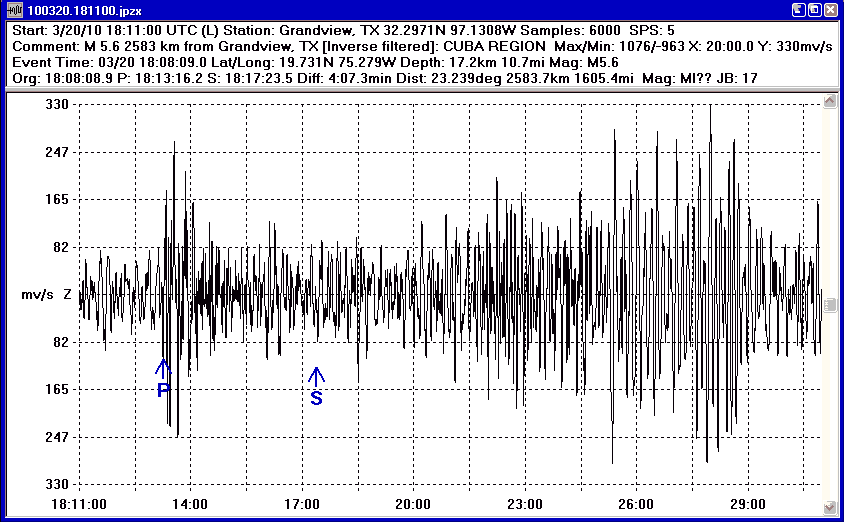
Task: Click the 23:00 time axis label
Action: (x=525, y=504)
